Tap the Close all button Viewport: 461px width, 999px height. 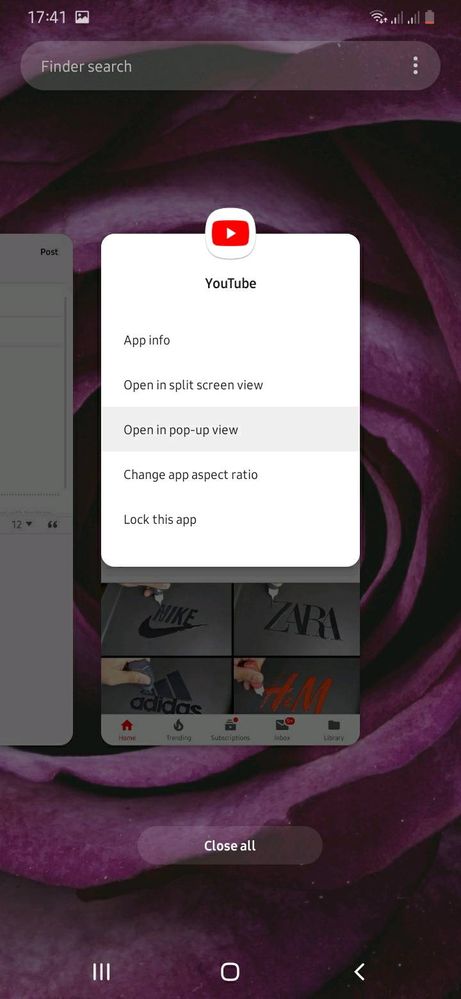pyautogui.click(x=230, y=846)
